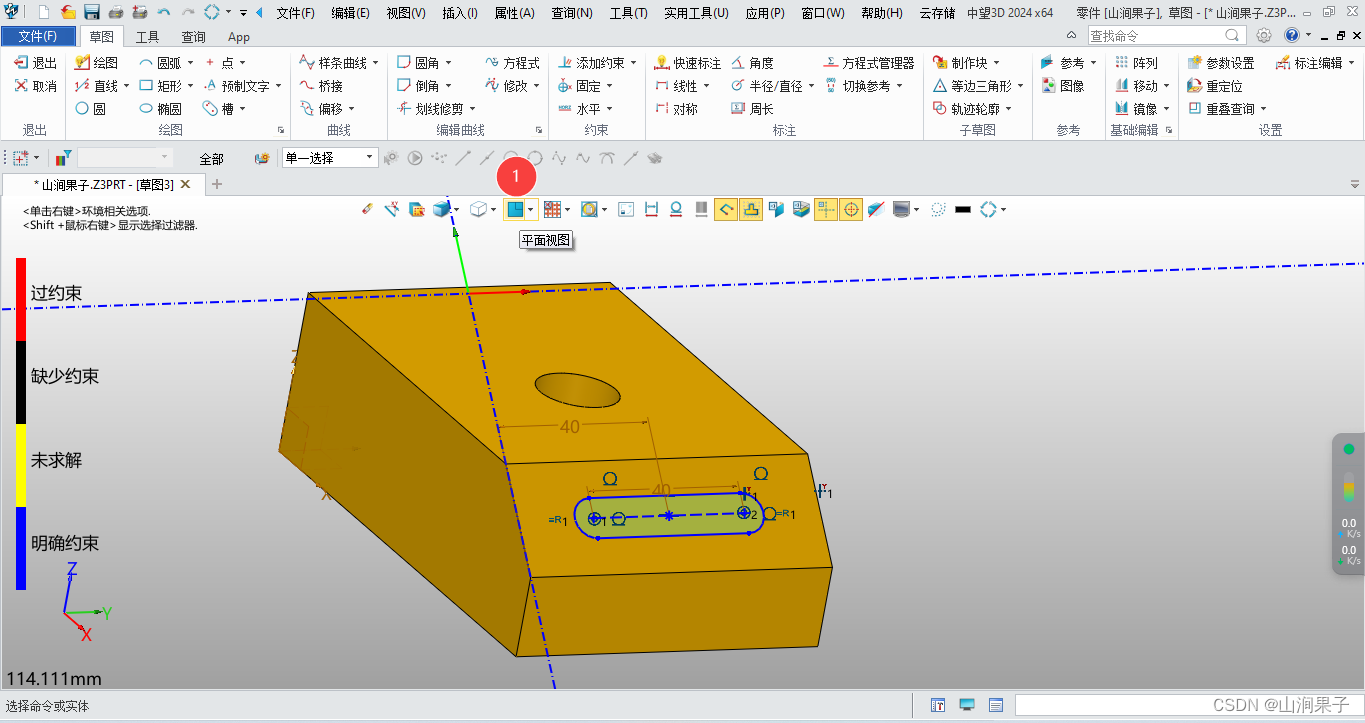This screenshot has width=1365, height=723.
Task: Select the 圆 (circle) drawing tool
Action: coord(99,108)
